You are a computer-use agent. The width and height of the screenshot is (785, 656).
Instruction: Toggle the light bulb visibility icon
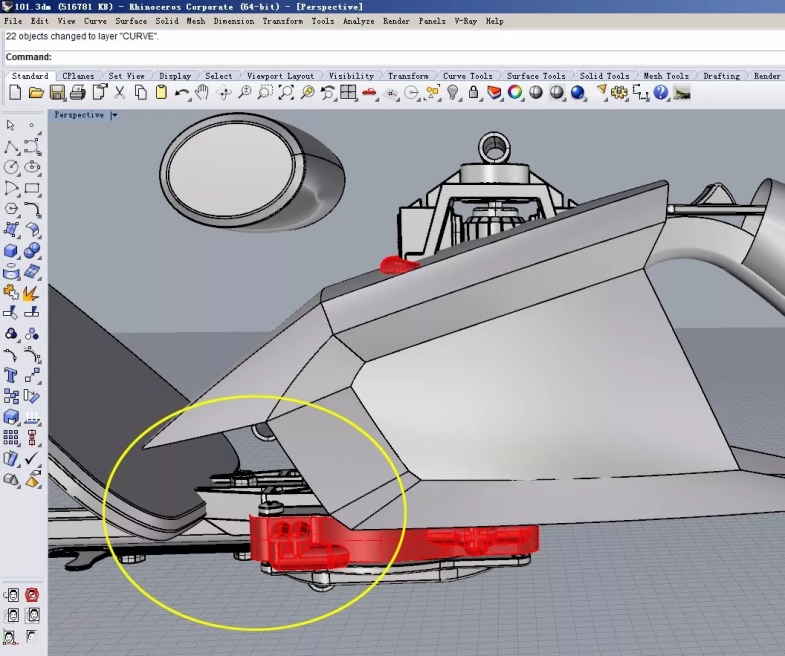coord(452,93)
